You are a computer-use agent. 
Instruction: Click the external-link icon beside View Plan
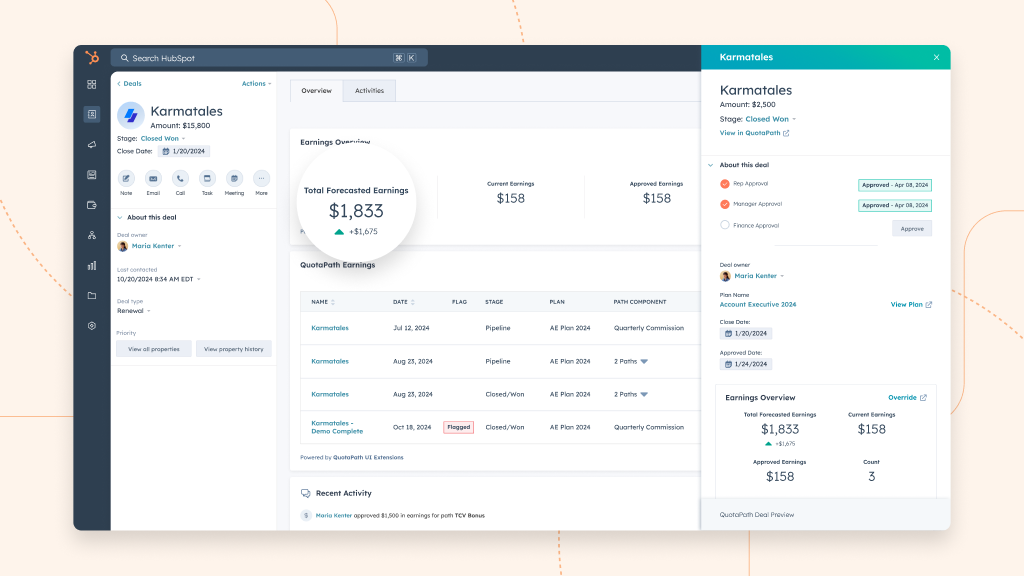click(x=929, y=304)
